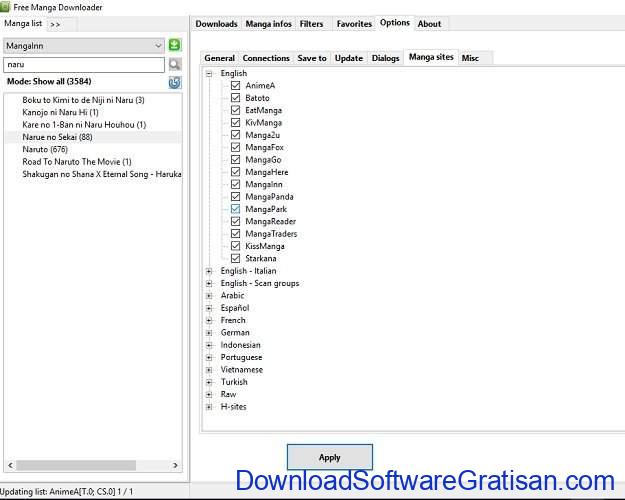This screenshot has height=500, width=625.
Task: Uncheck the MangaPanda checkbox
Action: (x=236, y=197)
